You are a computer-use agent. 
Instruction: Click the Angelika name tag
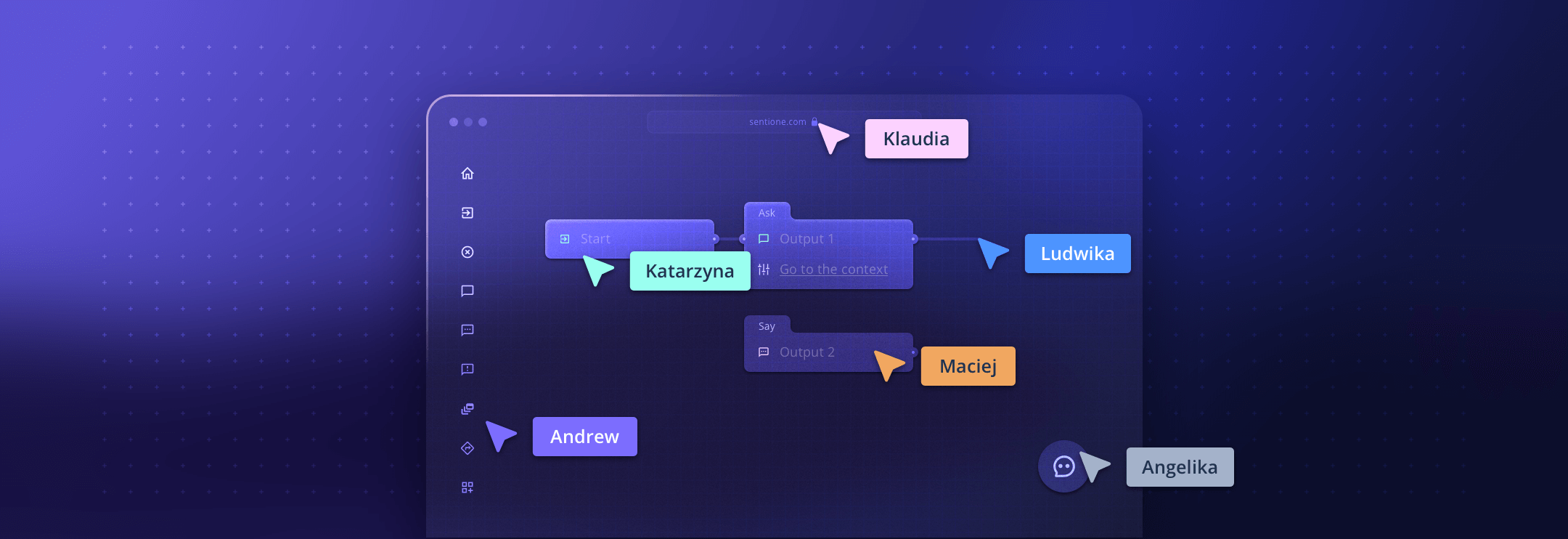coord(1180,467)
